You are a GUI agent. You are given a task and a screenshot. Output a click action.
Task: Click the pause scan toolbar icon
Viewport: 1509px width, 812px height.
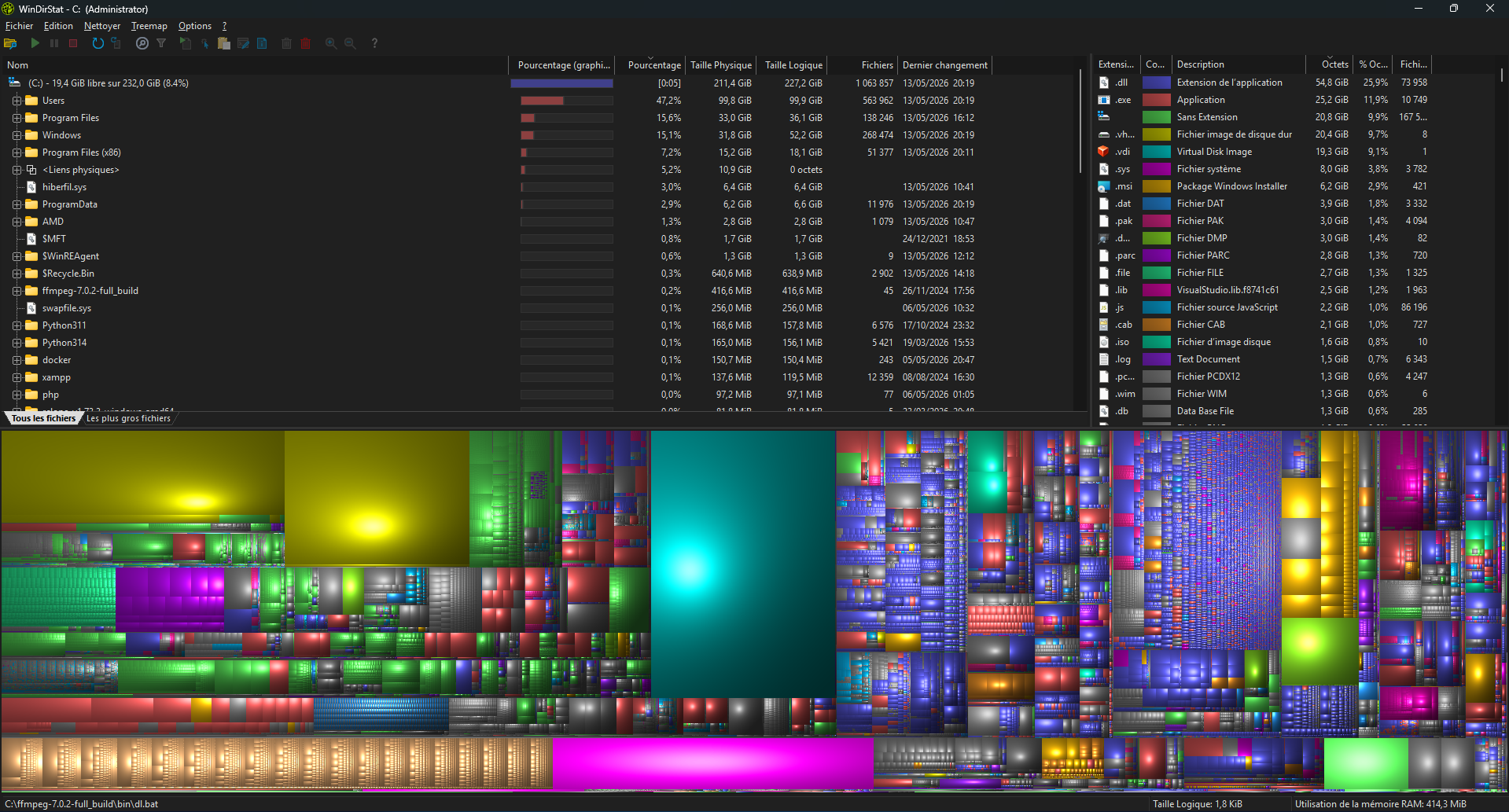[x=54, y=43]
